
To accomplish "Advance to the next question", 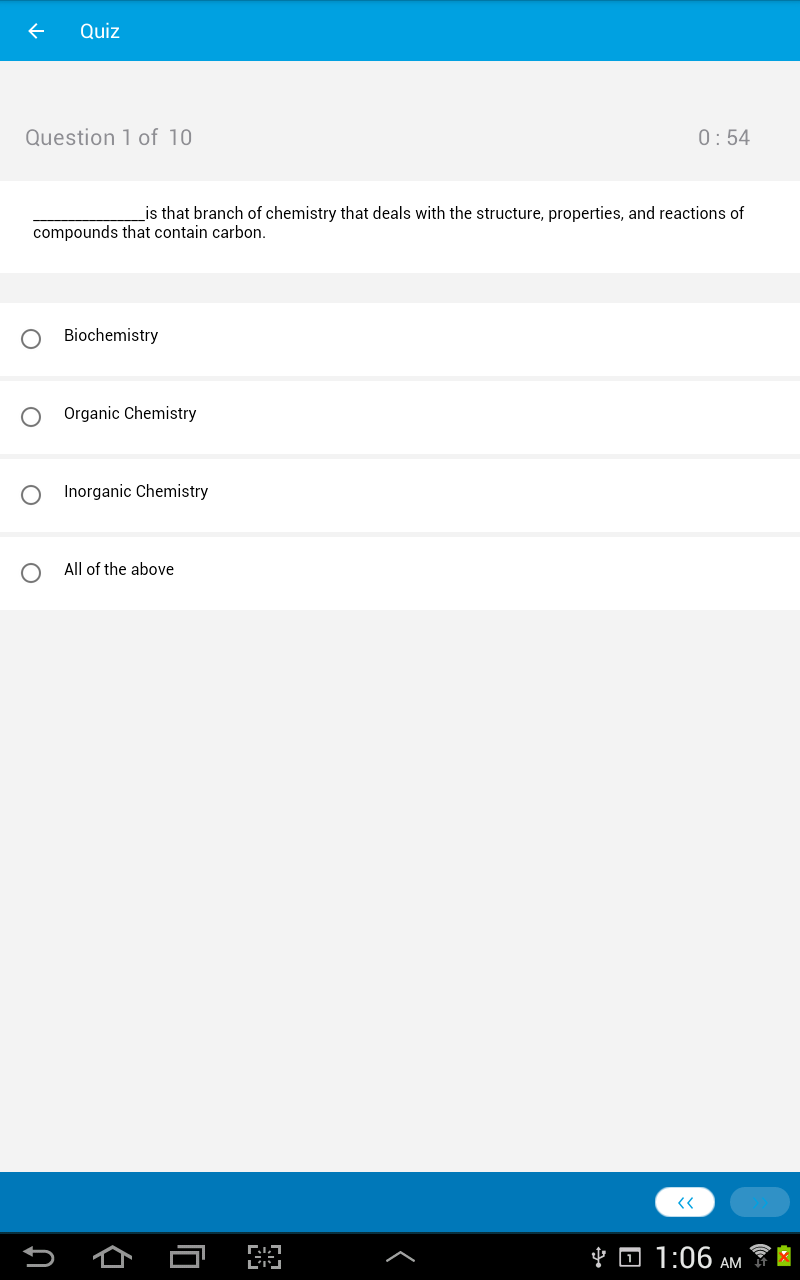I will click(760, 1202).
